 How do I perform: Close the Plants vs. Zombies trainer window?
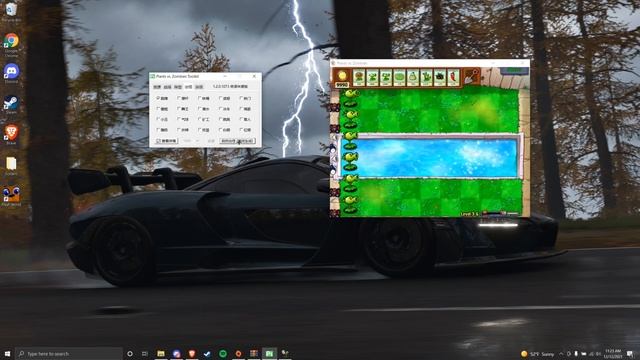pyautogui.click(x=254, y=76)
